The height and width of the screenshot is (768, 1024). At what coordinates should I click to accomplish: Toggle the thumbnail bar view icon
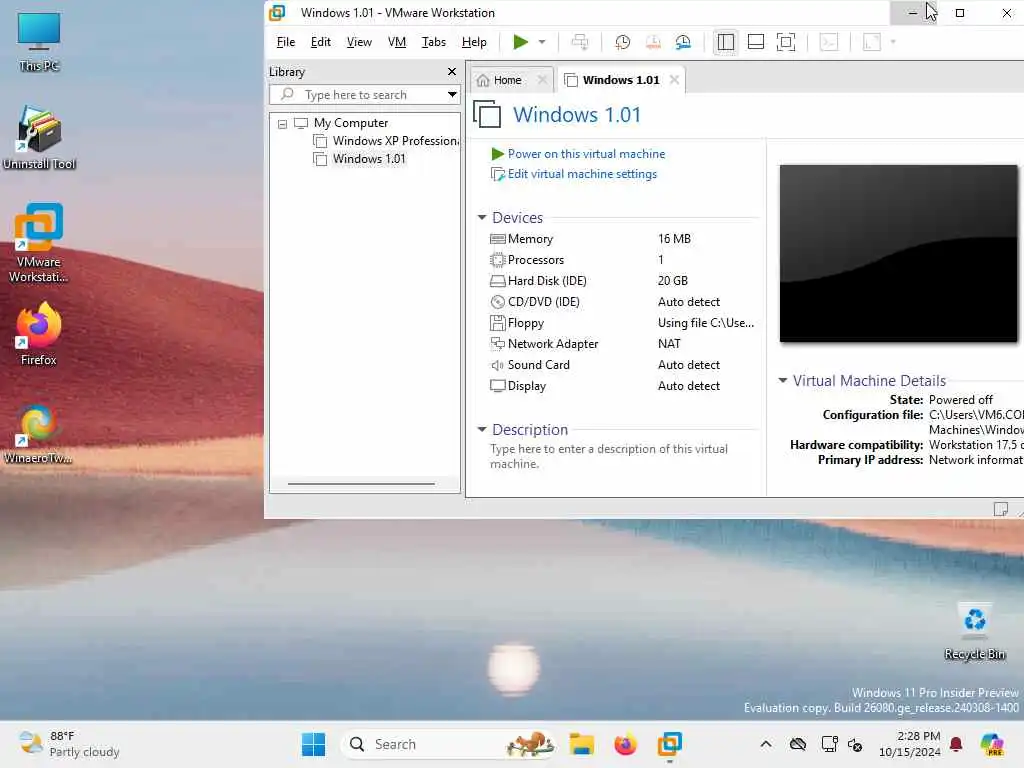coord(756,42)
